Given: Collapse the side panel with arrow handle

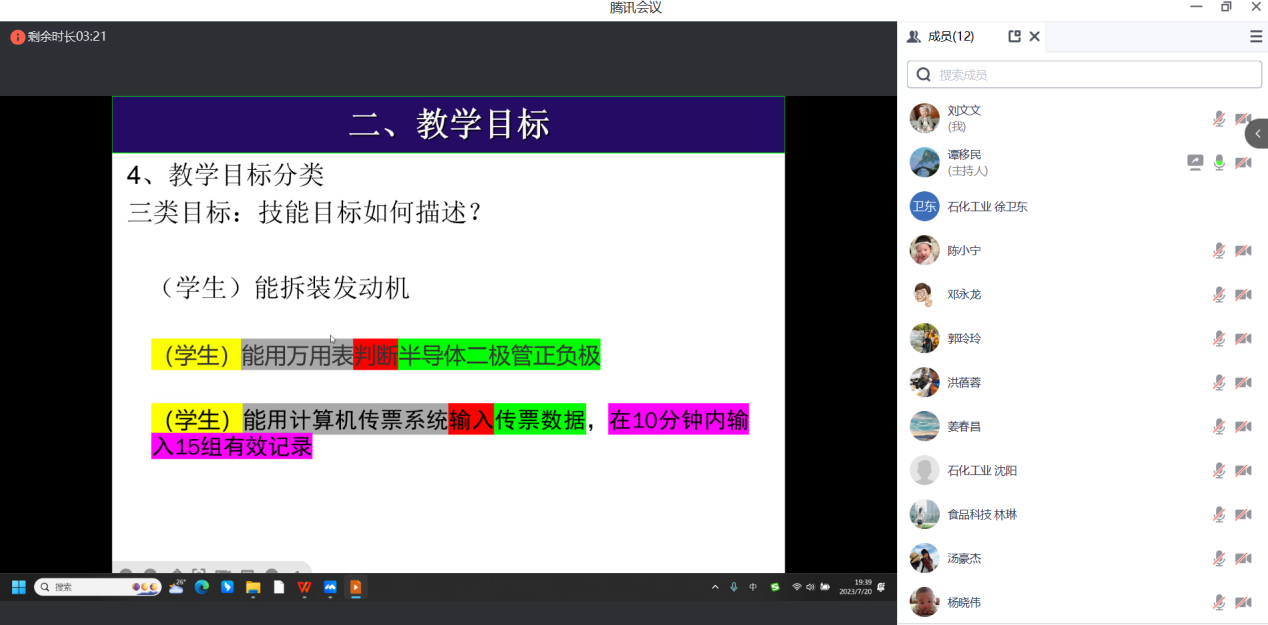Looking at the screenshot, I should tap(1257, 134).
